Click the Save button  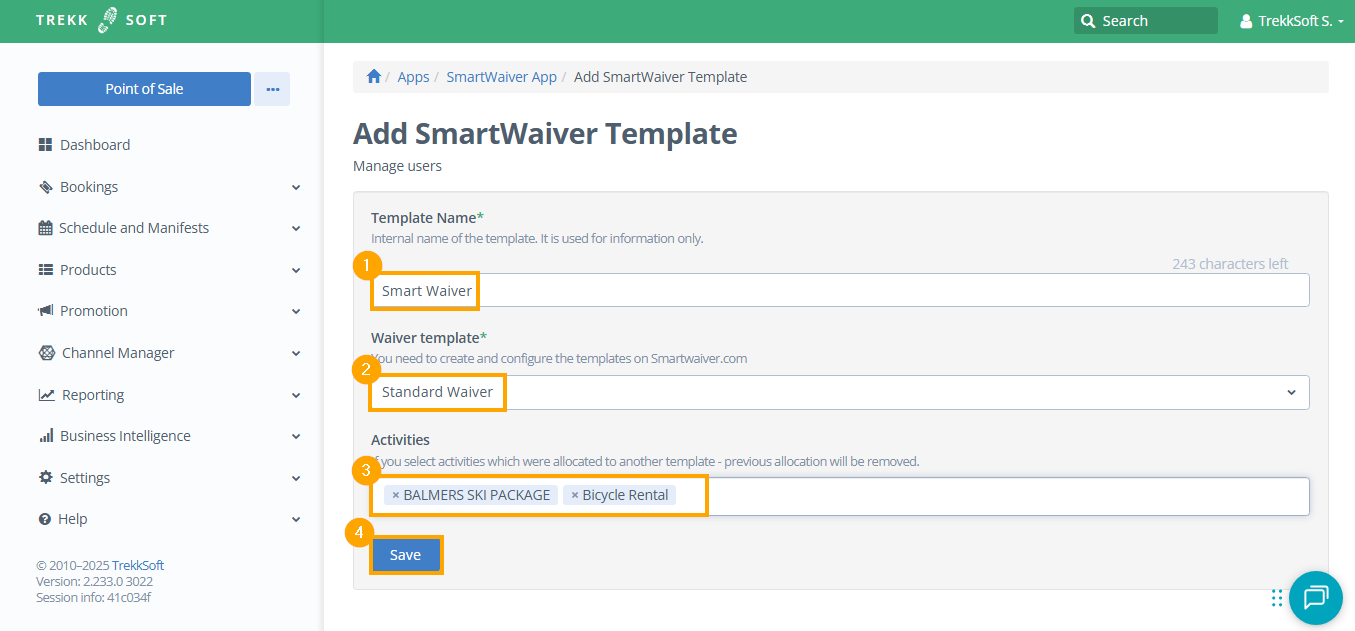pyautogui.click(x=405, y=555)
